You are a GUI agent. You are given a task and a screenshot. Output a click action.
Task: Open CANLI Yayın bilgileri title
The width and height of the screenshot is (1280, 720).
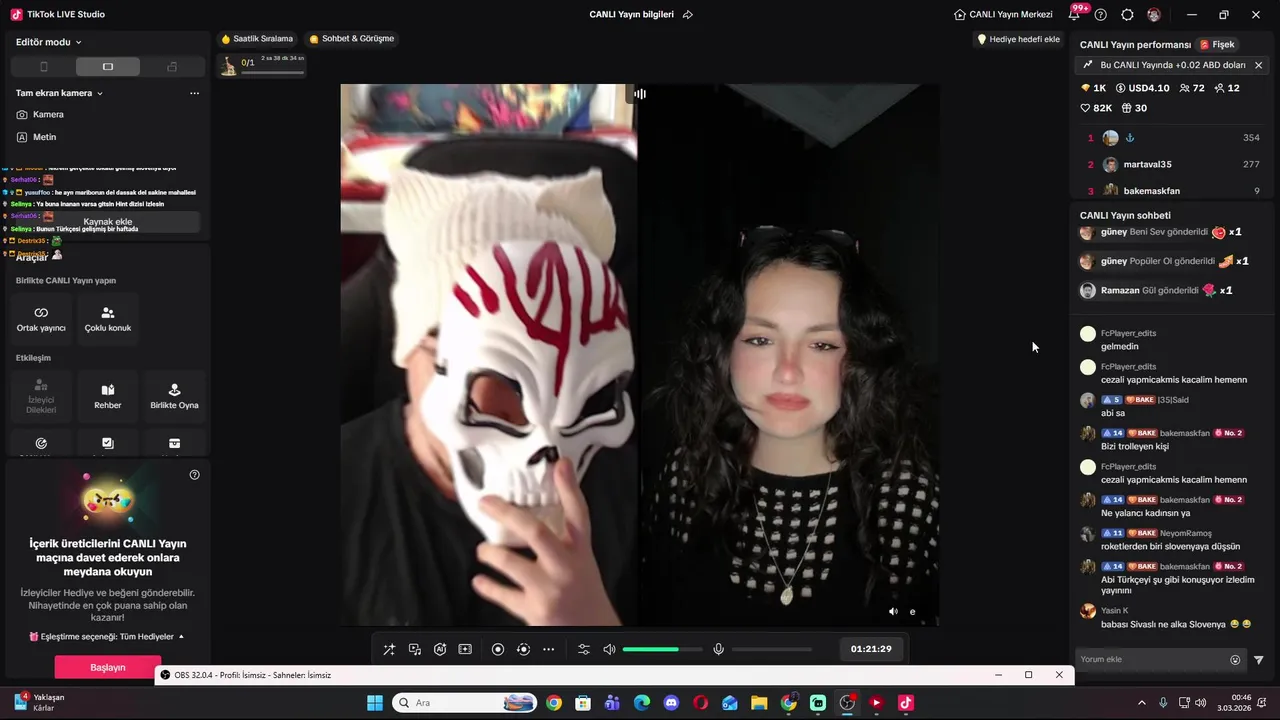(x=631, y=15)
